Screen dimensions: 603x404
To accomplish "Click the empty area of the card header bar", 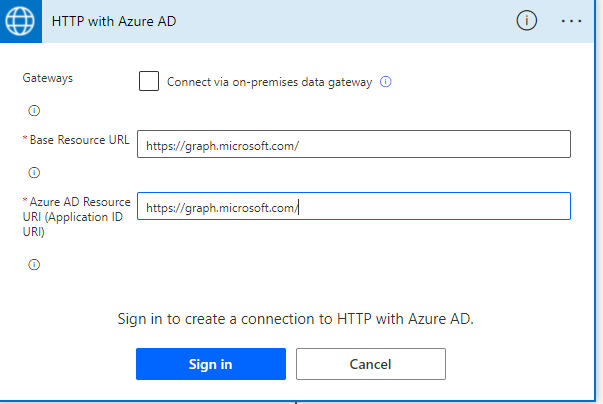I will click(350, 21).
